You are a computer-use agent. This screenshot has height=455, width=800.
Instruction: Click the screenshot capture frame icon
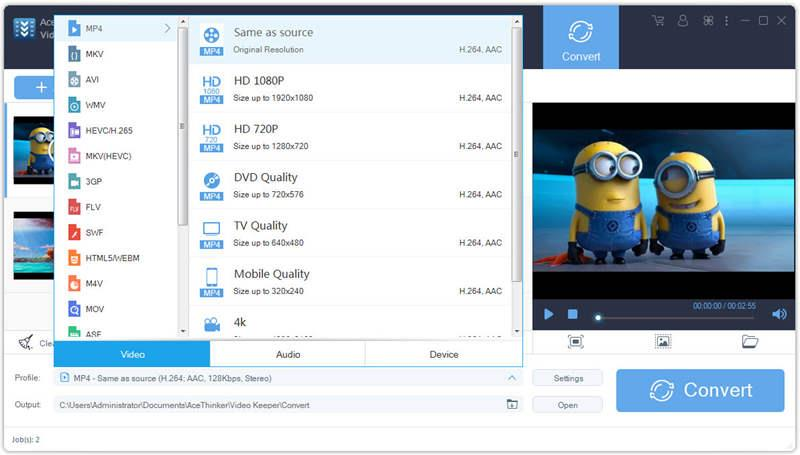point(576,341)
